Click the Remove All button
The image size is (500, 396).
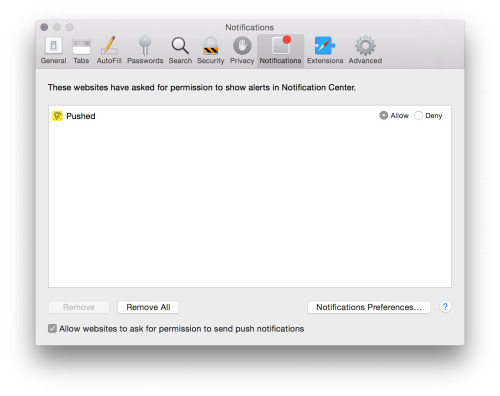coord(148,307)
